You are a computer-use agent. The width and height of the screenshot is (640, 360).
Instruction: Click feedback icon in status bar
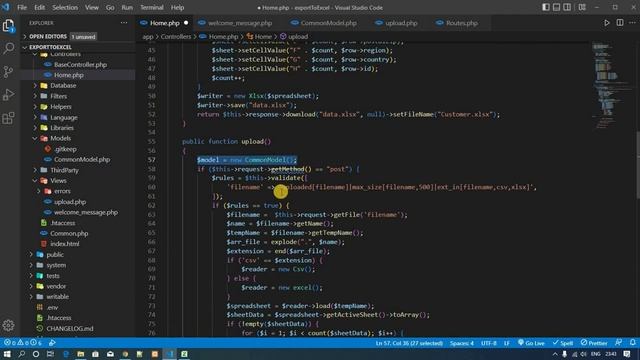[x=619, y=343]
